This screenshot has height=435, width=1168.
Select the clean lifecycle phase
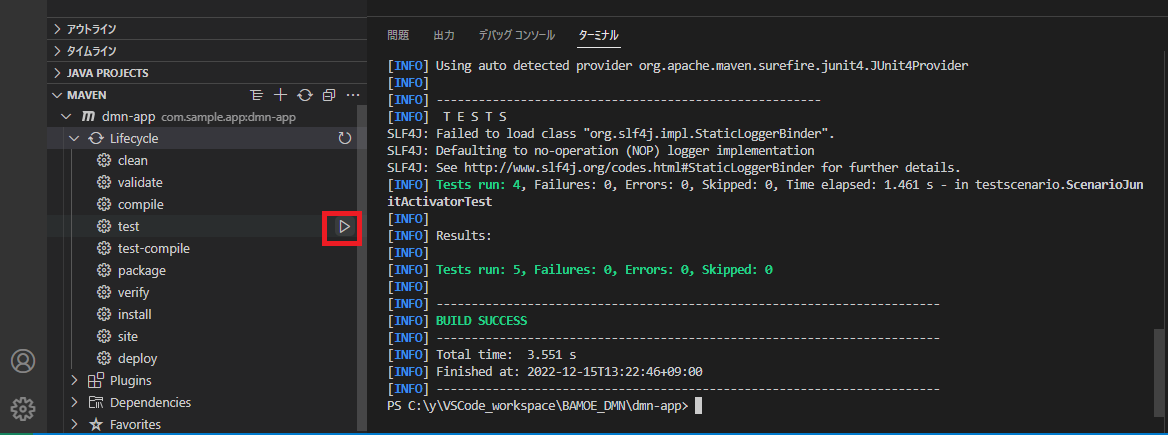tap(133, 161)
